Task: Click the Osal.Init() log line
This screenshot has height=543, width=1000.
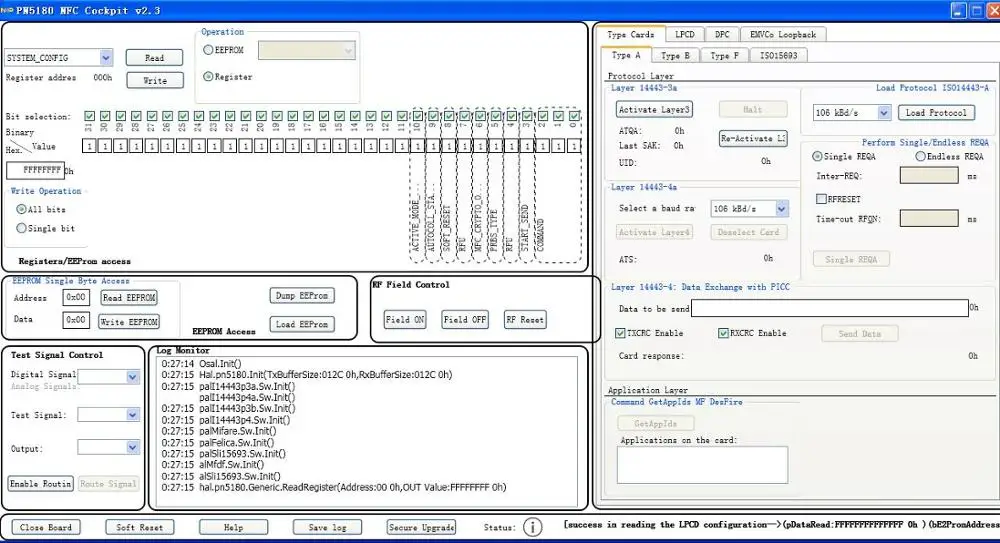Action: pyautogui.click(x=220, y=364)
